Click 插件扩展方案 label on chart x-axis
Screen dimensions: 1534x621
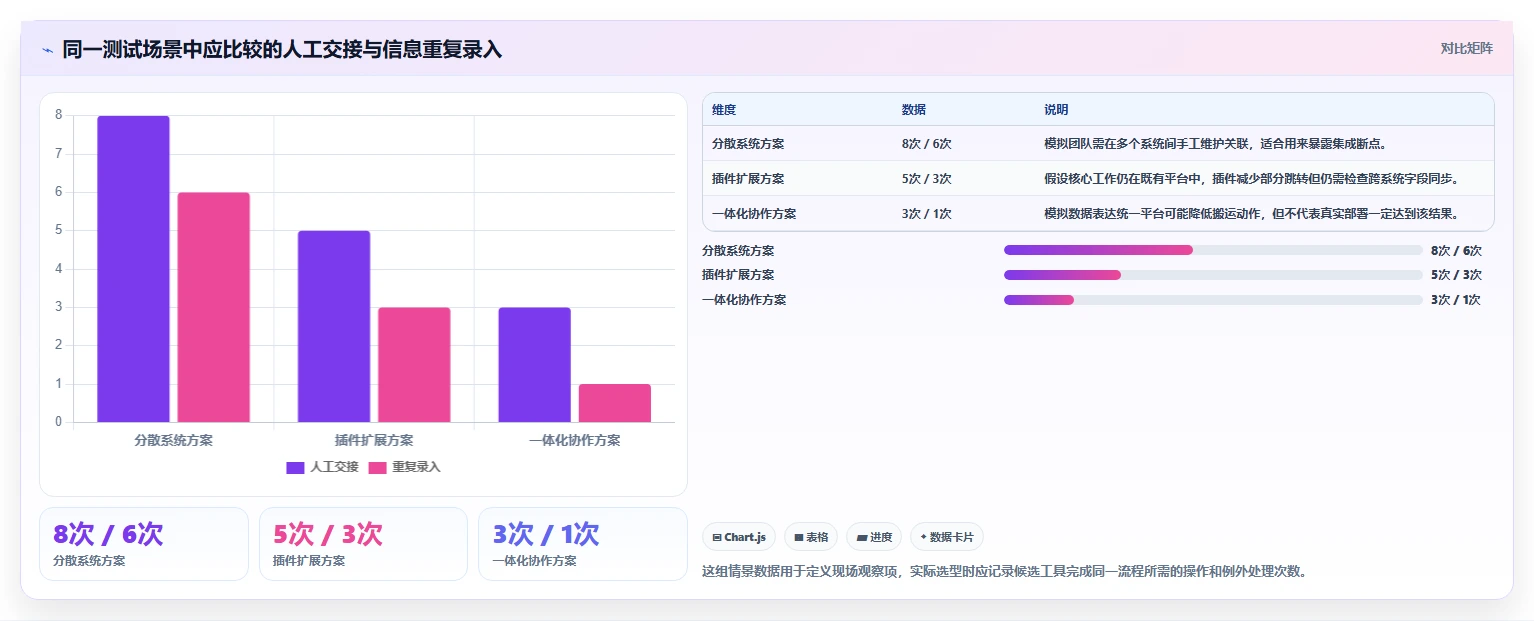click(374, 440)
